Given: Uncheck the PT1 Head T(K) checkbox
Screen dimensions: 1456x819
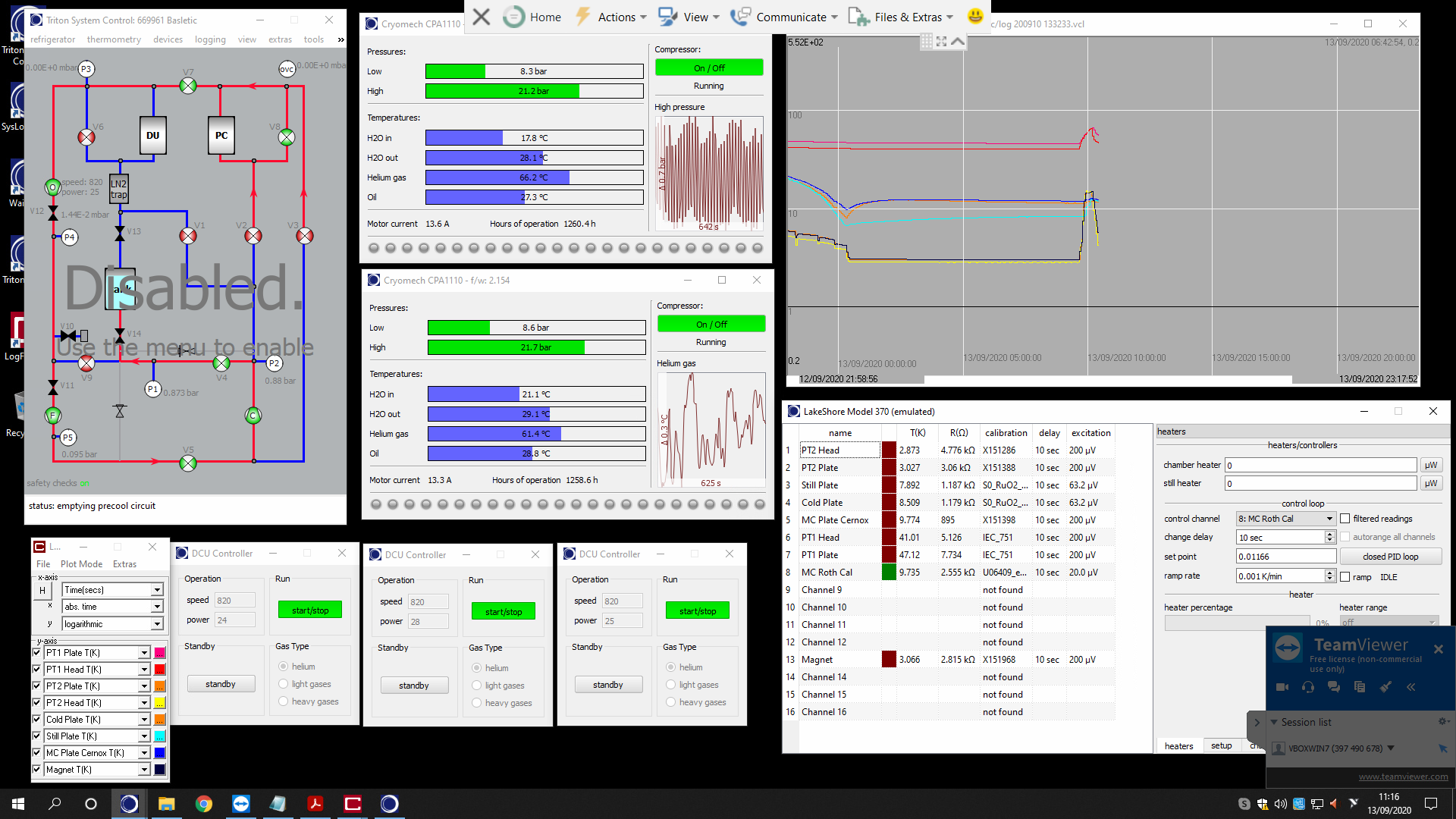Looking at the screenshot, I should click(36, 670).
